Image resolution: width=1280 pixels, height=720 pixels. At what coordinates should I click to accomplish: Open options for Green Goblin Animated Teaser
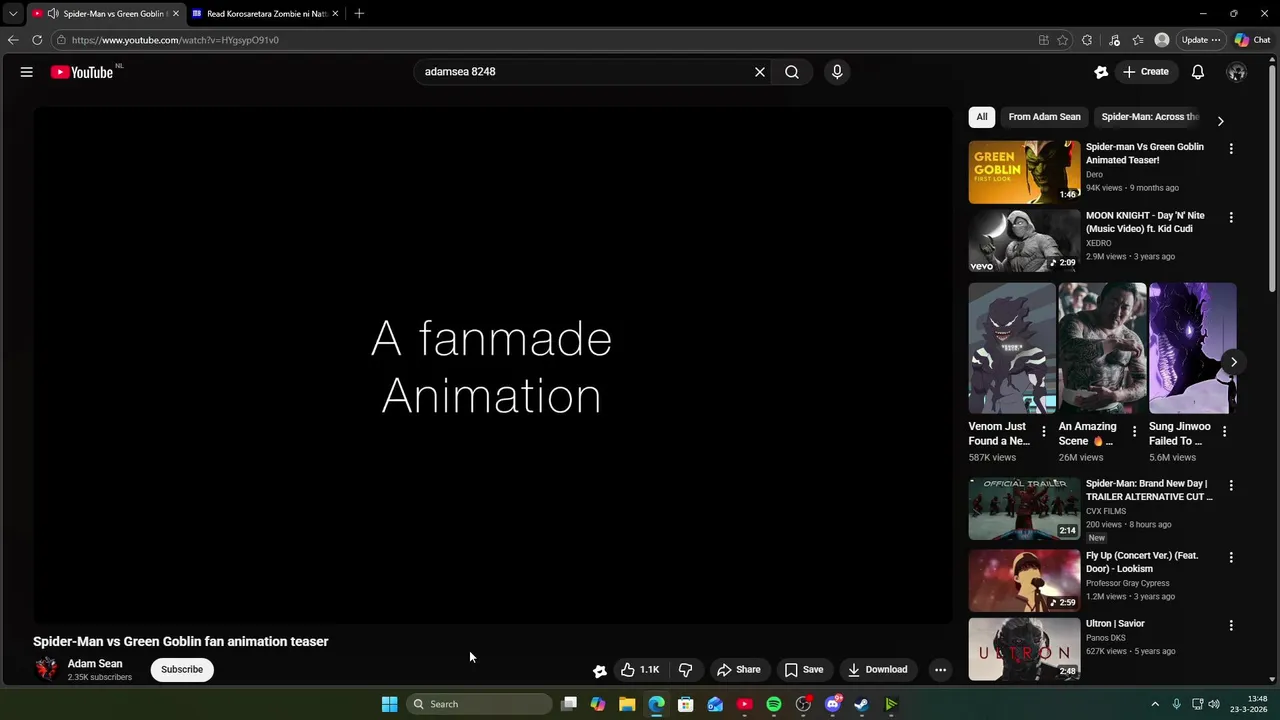(x=1231, y=149)
